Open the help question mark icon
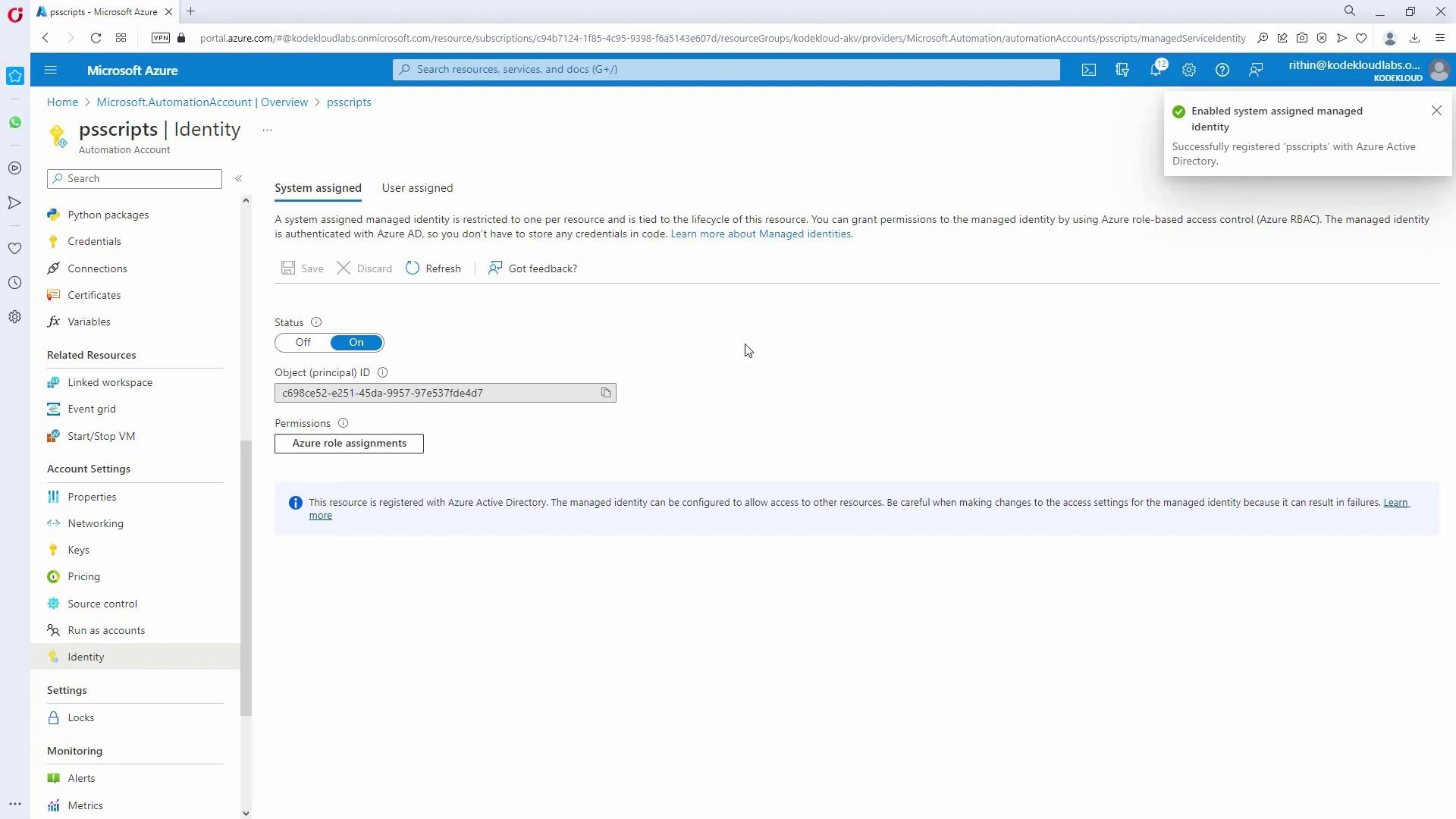This screenshot has width=1456, height=819. pos(1222,70)
